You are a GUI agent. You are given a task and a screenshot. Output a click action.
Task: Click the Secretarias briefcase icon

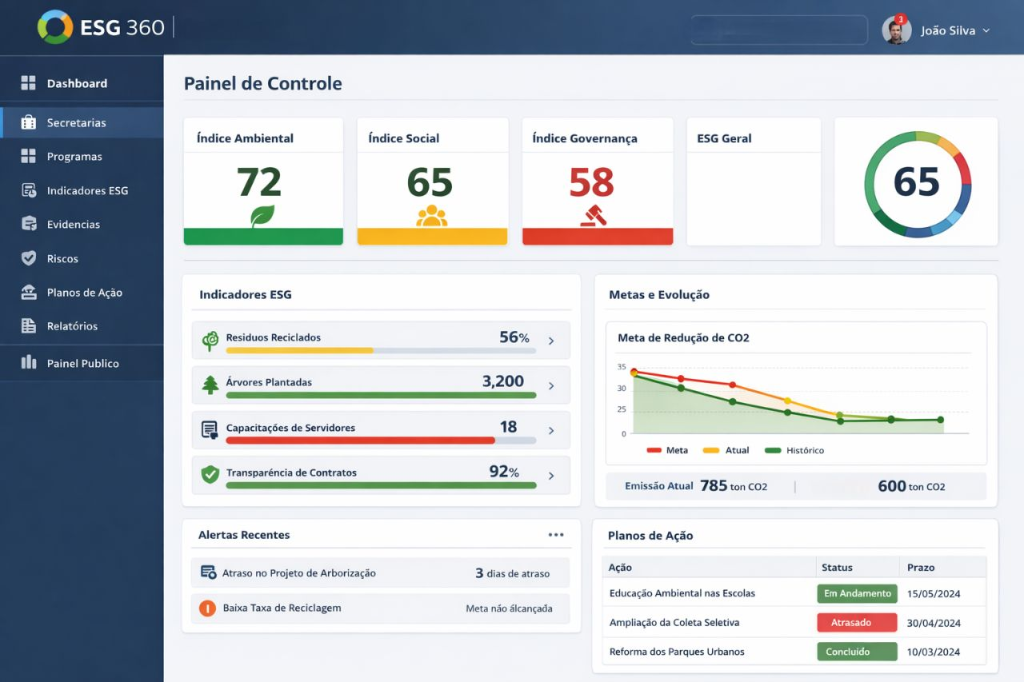pyautogui.click(x=28, y=122)
